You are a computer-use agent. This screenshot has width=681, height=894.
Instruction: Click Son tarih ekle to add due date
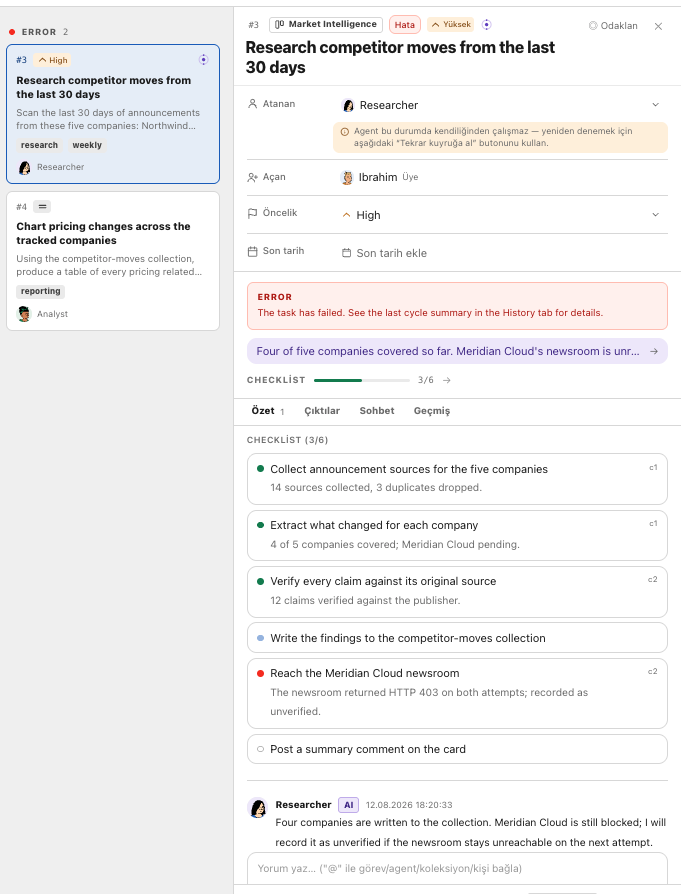click(384, 253)
